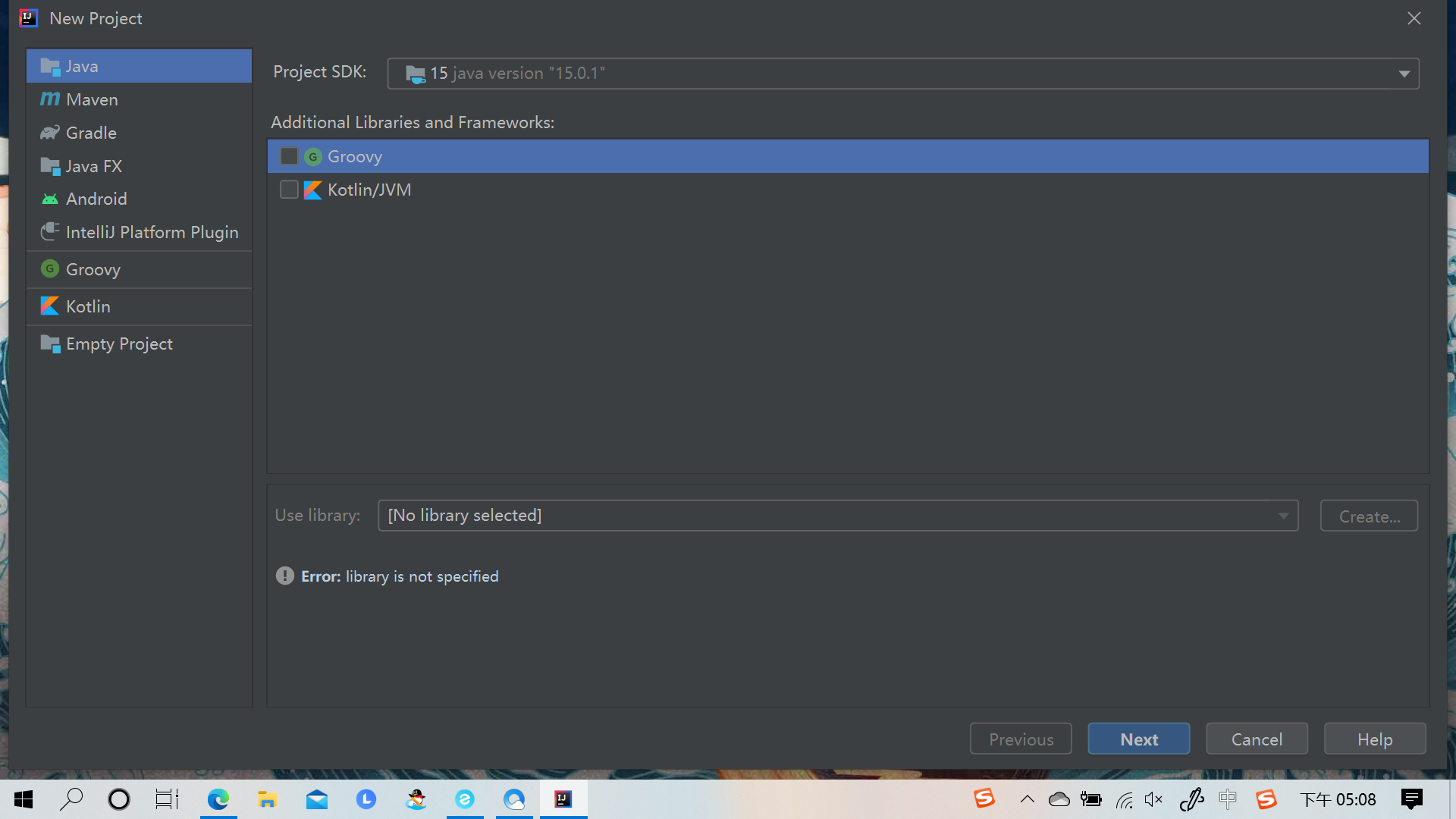1456x819 pixels.
Task: Select the Kotlin project type icon
Action: point(49,306)
